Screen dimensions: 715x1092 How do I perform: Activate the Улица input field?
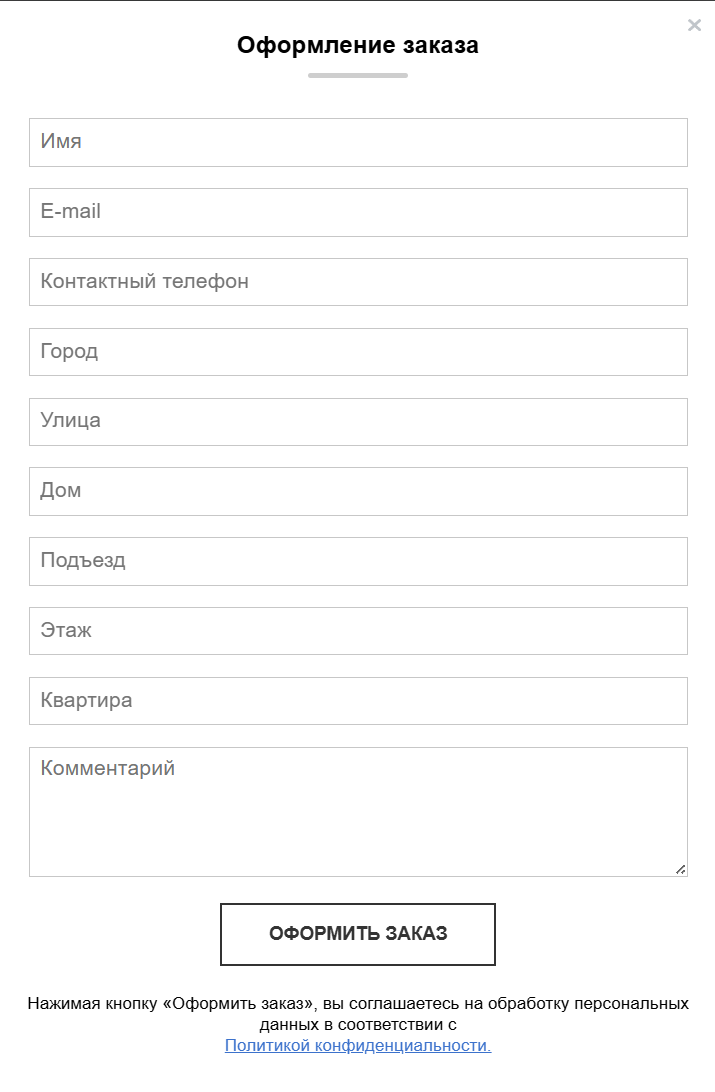(x=358, y=421)
